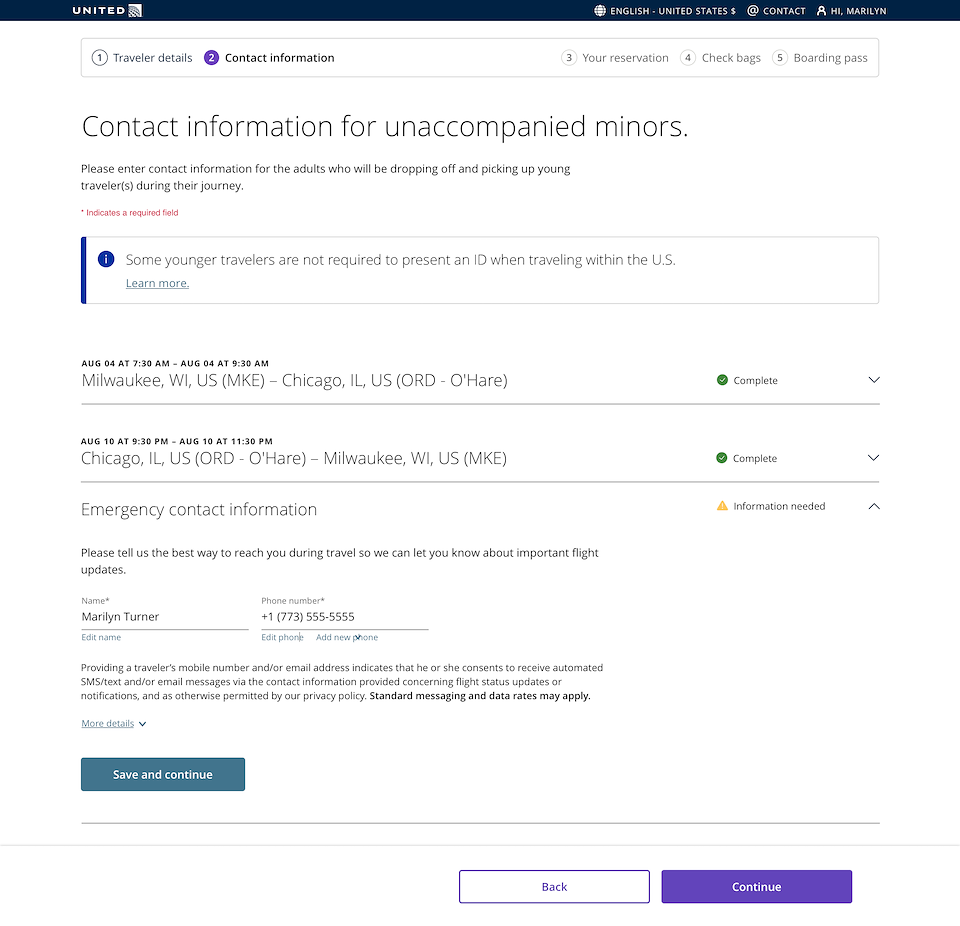960x926 pixels.
Task: Click the Milwaukee to Chicago route title
Action: click(x=294, y=380)
